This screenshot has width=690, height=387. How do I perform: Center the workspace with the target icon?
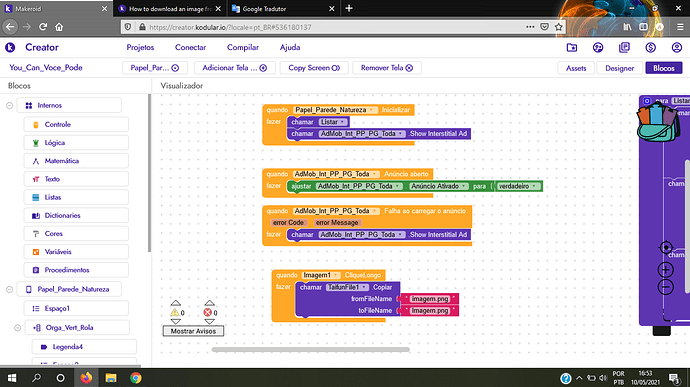666,247
